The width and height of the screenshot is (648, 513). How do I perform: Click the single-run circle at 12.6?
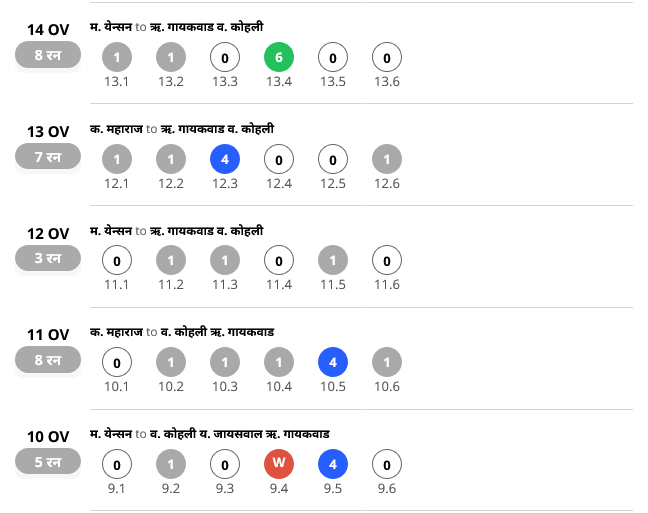click(x=386, y=160)
